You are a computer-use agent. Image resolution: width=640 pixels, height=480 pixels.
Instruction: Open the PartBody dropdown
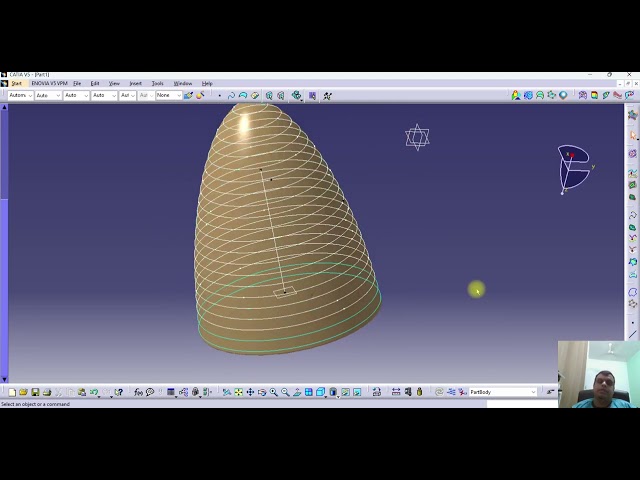pyautogui.click(x=533, y=392)
